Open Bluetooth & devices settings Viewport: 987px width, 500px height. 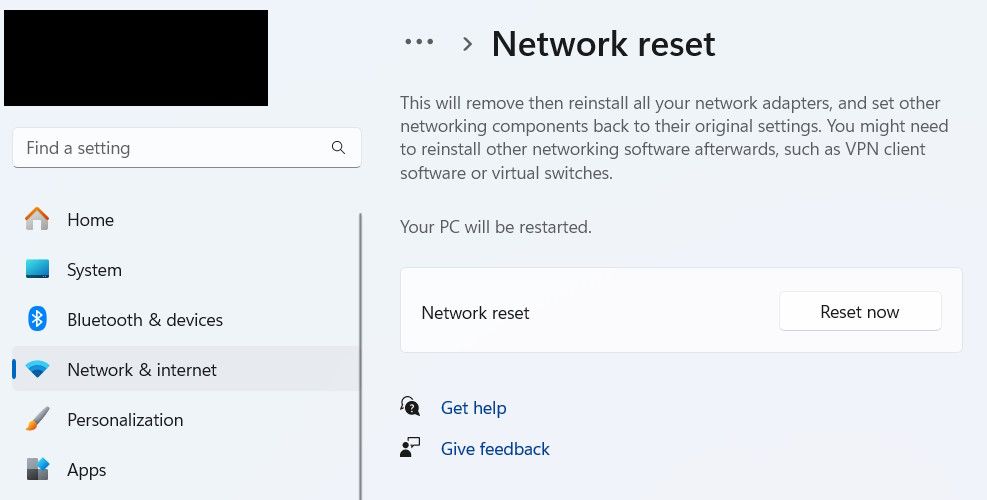click(186, 319)
